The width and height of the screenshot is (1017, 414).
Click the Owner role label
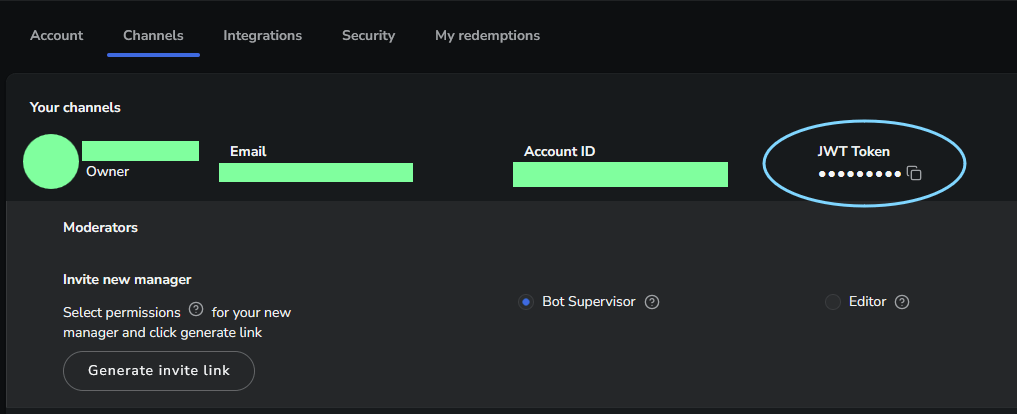coord(108,172)
